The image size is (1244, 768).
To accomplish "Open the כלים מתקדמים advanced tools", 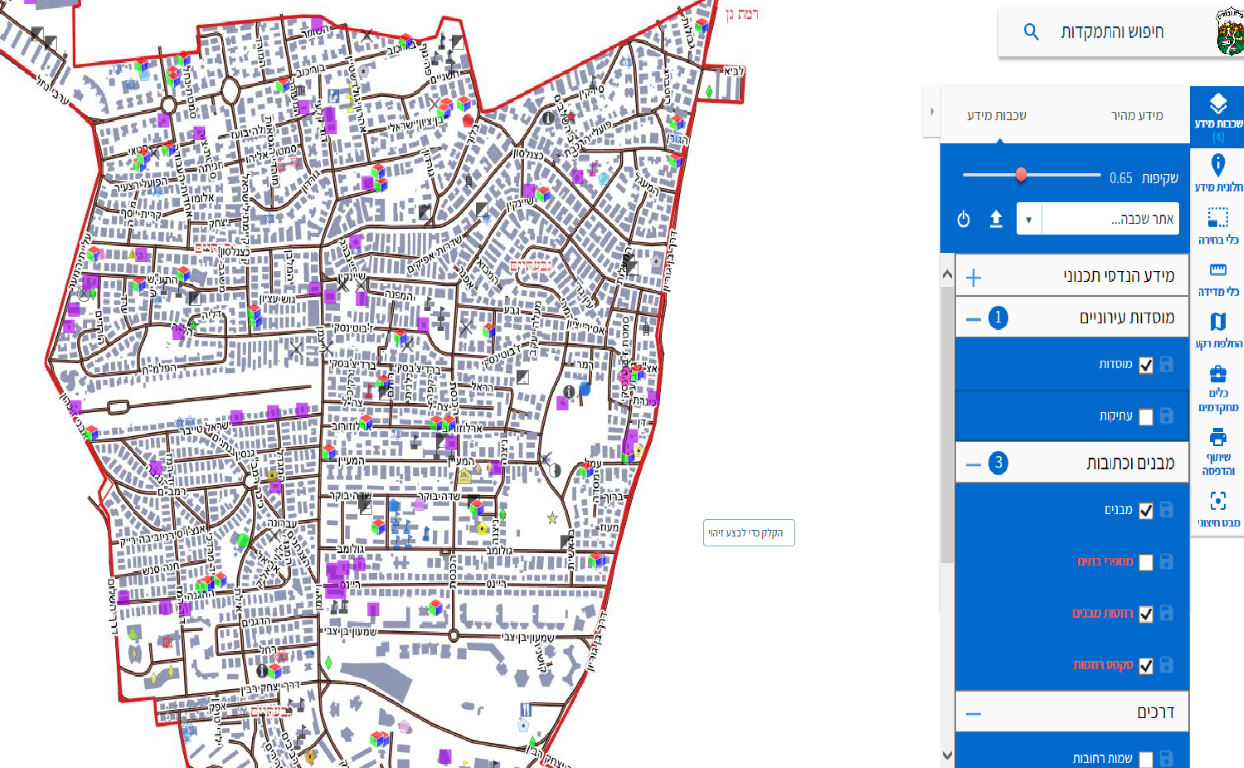I will coord(1217,386).
